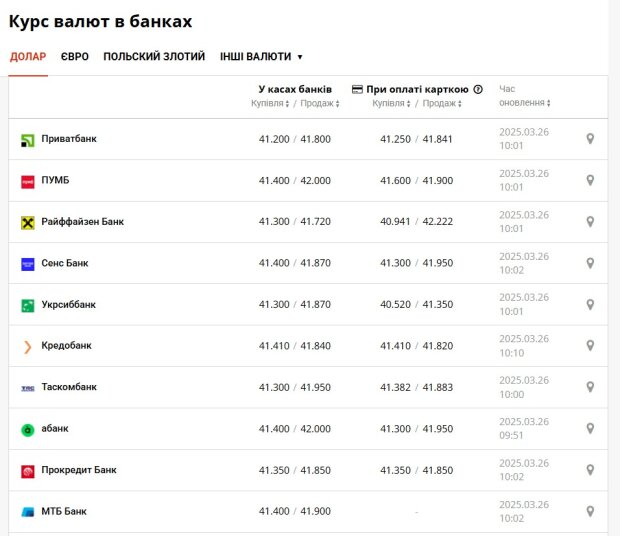The image size is (620, 536).
Task: Open the map pin for MTB Bank
Action: [x=590, y=512]
